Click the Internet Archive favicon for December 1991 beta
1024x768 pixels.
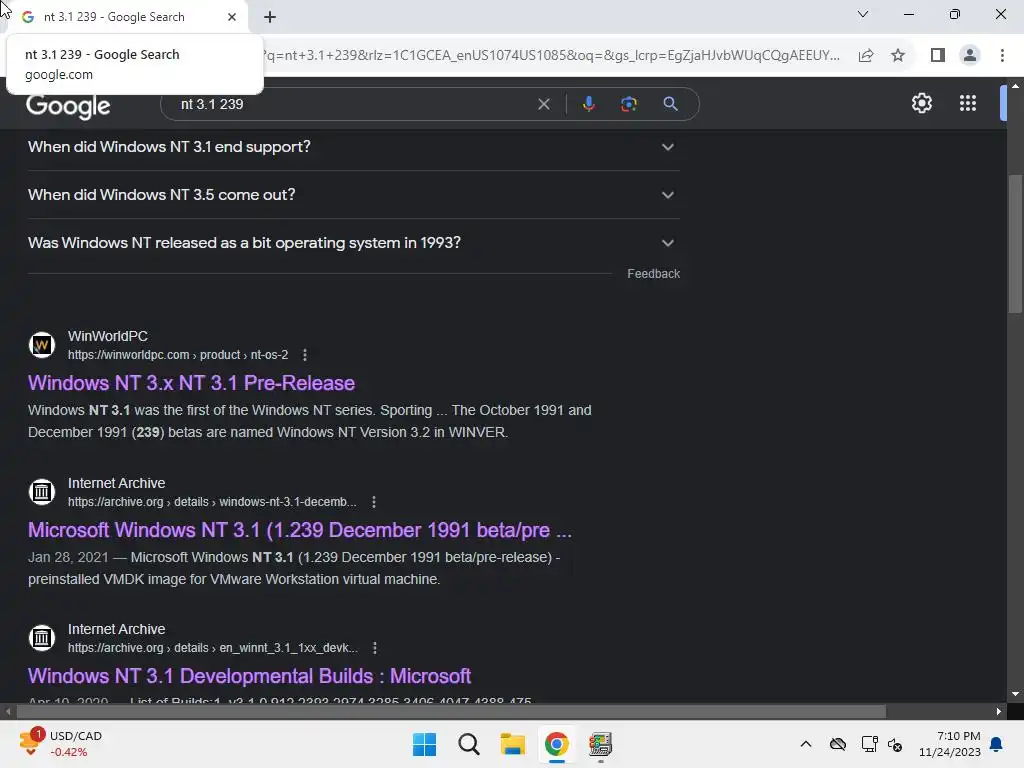[x=42, y=492]
